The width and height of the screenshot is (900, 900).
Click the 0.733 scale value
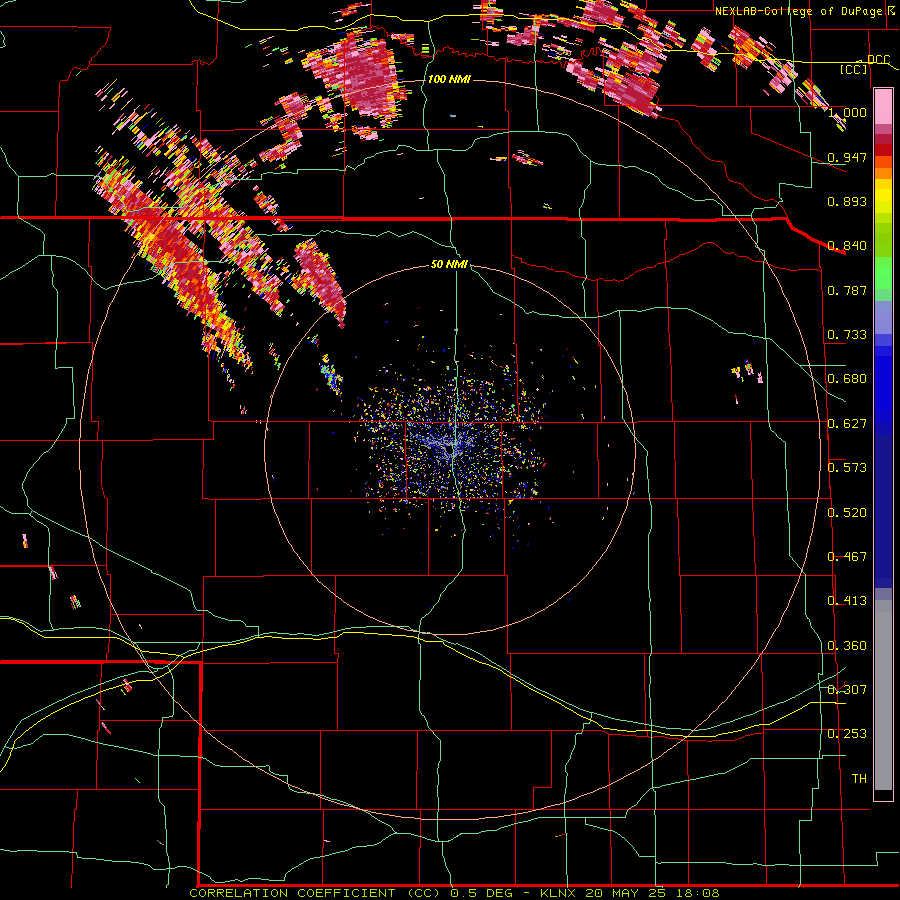[847, 335]
